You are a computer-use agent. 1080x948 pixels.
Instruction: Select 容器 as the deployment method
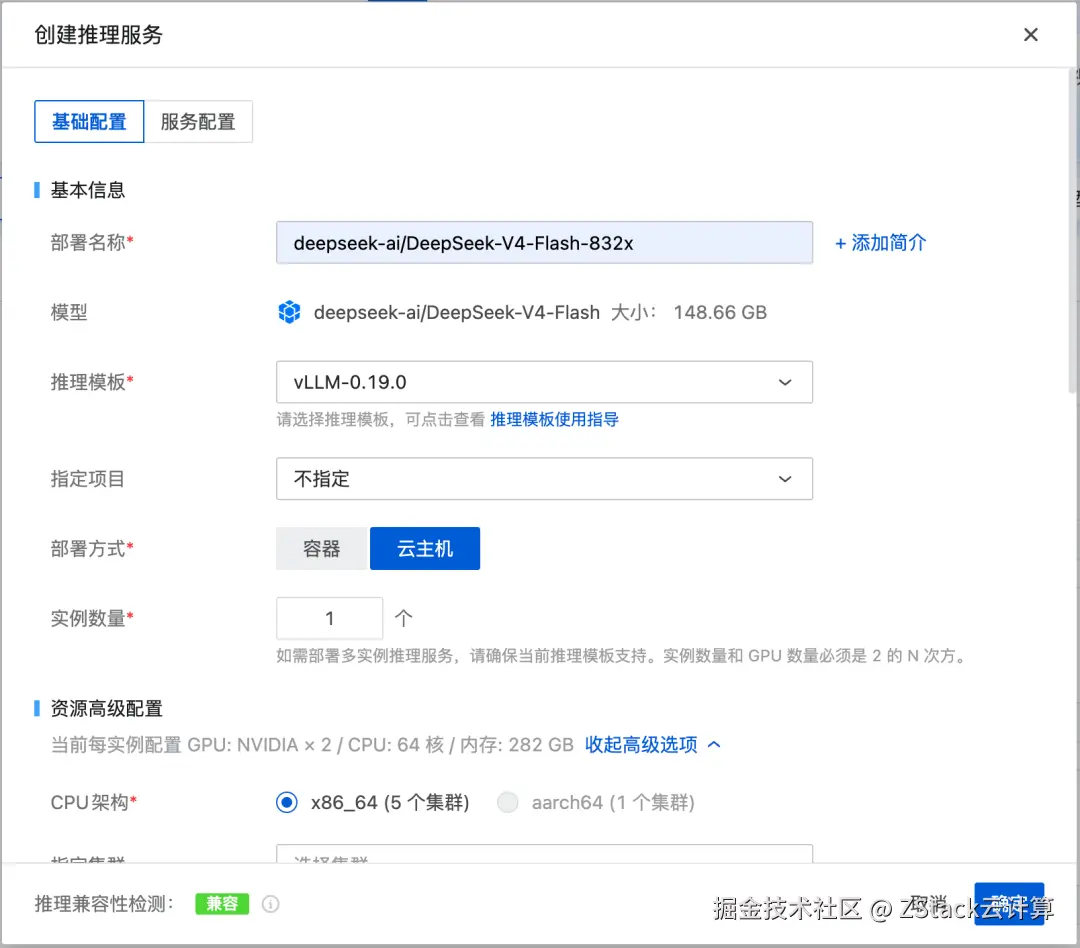click(x=321, y=548)
